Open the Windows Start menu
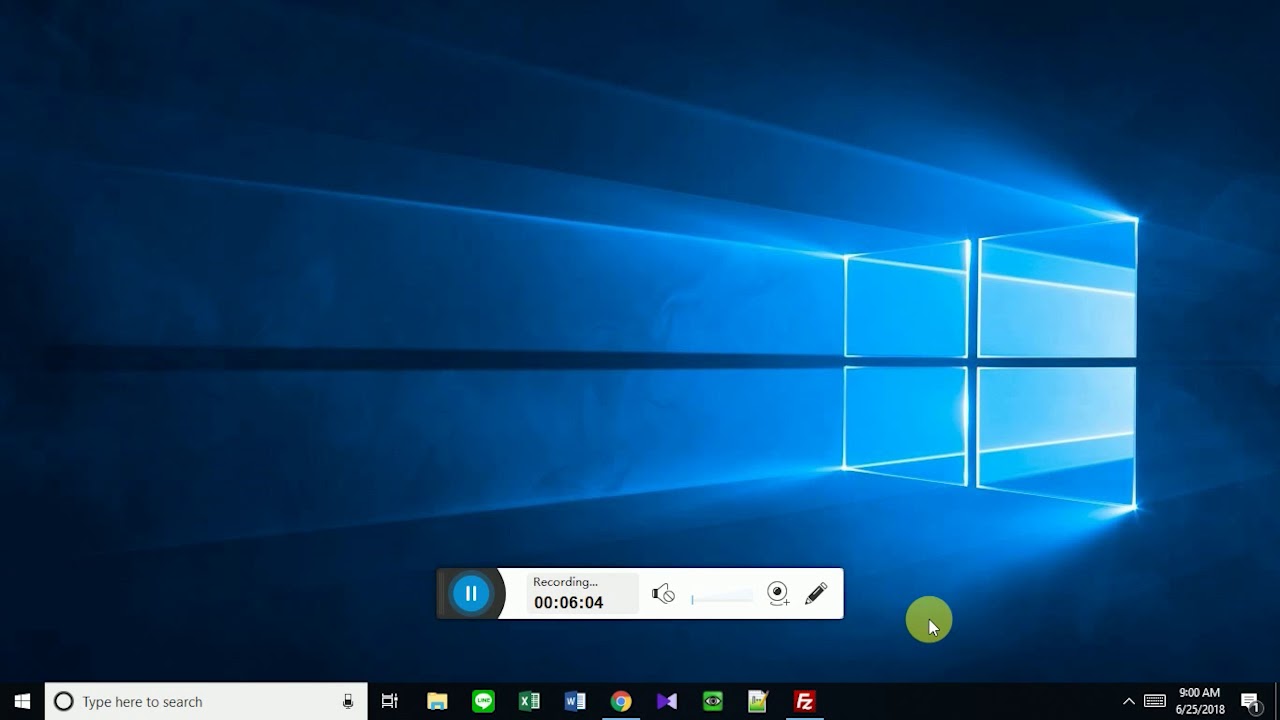Viewport: 1280px width, 720px height. (22, 701)
